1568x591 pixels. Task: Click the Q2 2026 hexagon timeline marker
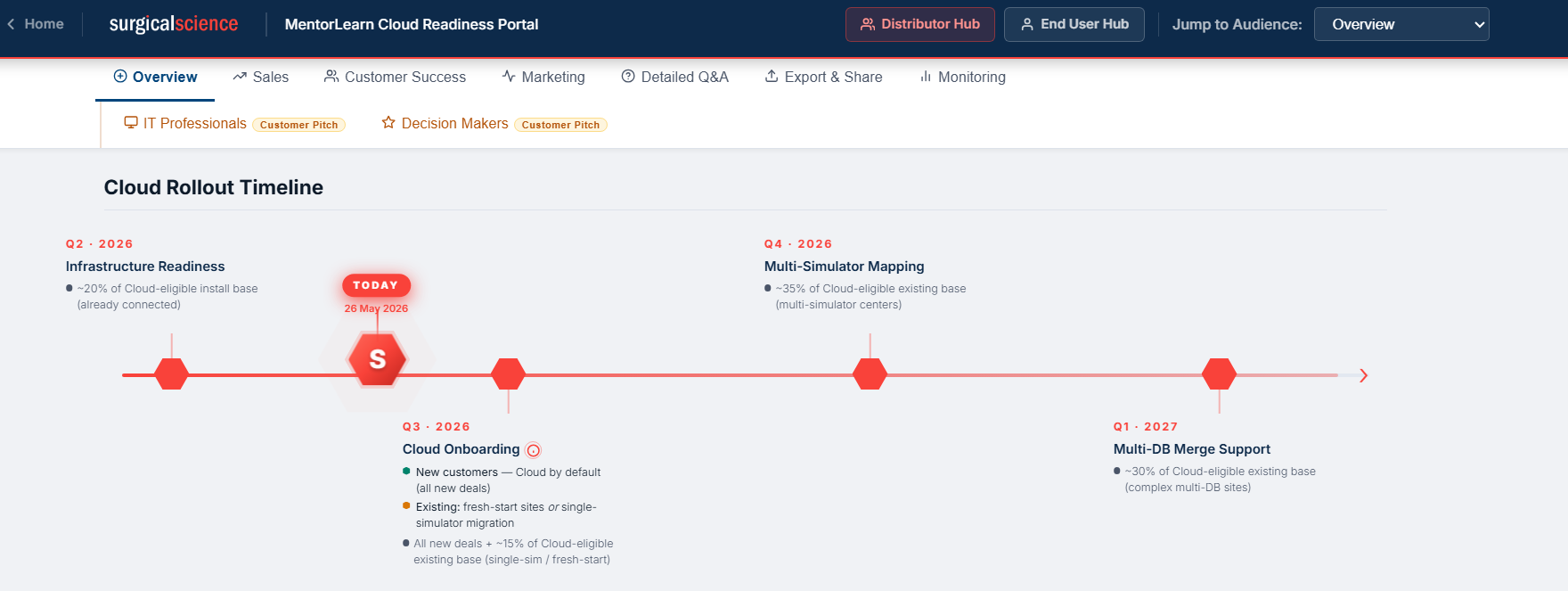pyautogui.click(x=171, y=374)
